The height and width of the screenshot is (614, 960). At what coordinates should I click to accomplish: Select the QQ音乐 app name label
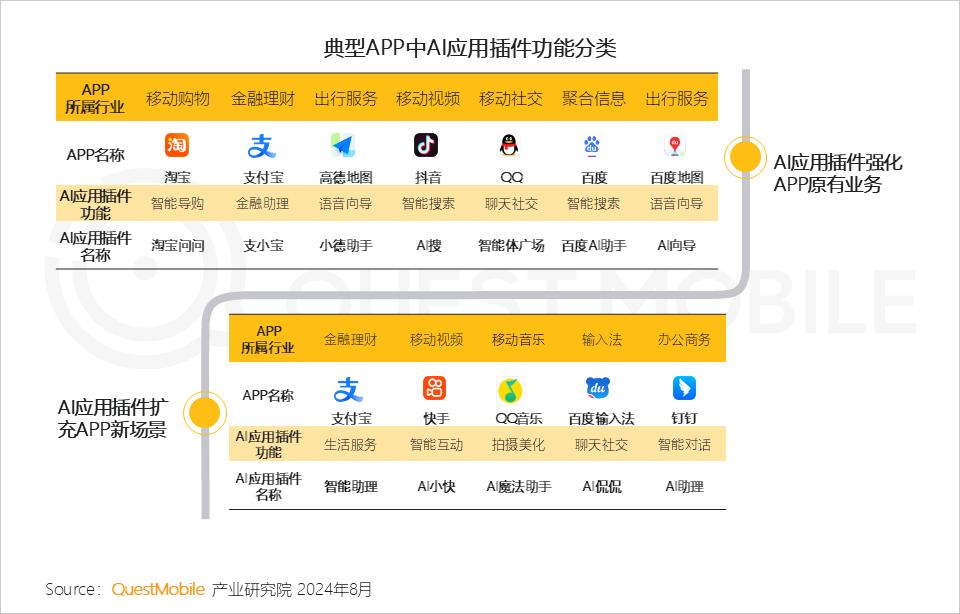click(x=519, y=419)
